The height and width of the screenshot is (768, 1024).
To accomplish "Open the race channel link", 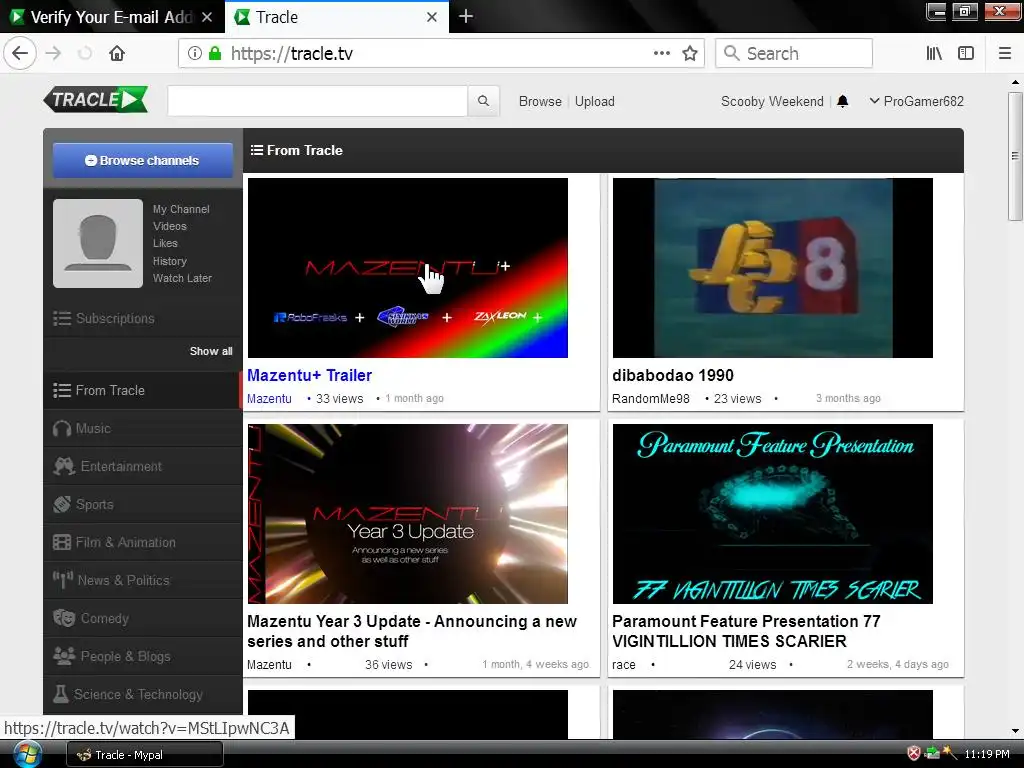I will (x=624, y=665).
